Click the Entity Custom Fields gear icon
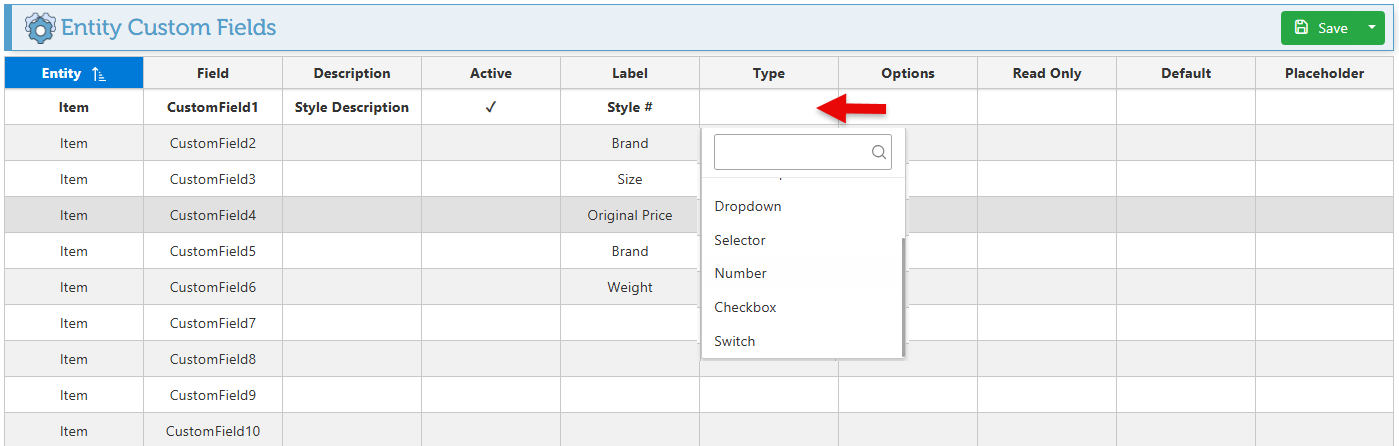 click(x=40, y=28)
